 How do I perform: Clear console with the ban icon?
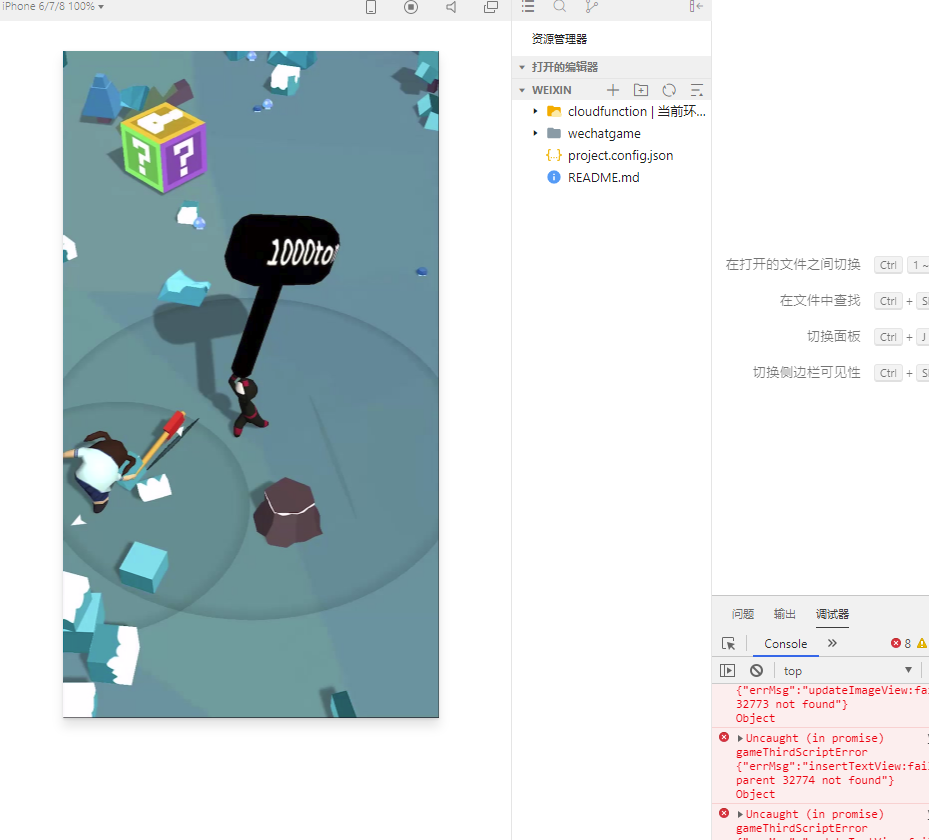tap(757, 671)
